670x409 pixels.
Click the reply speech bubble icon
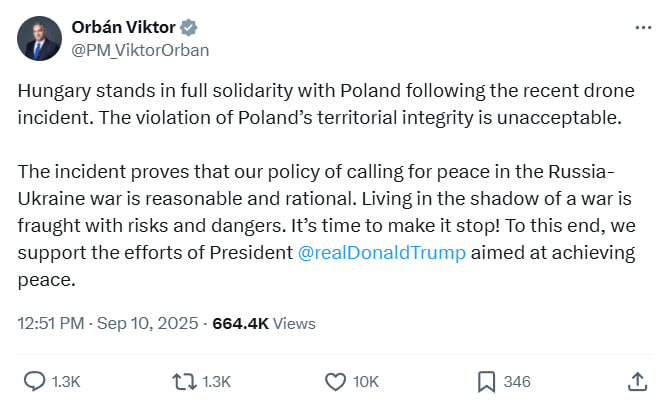tap(34, 381)
